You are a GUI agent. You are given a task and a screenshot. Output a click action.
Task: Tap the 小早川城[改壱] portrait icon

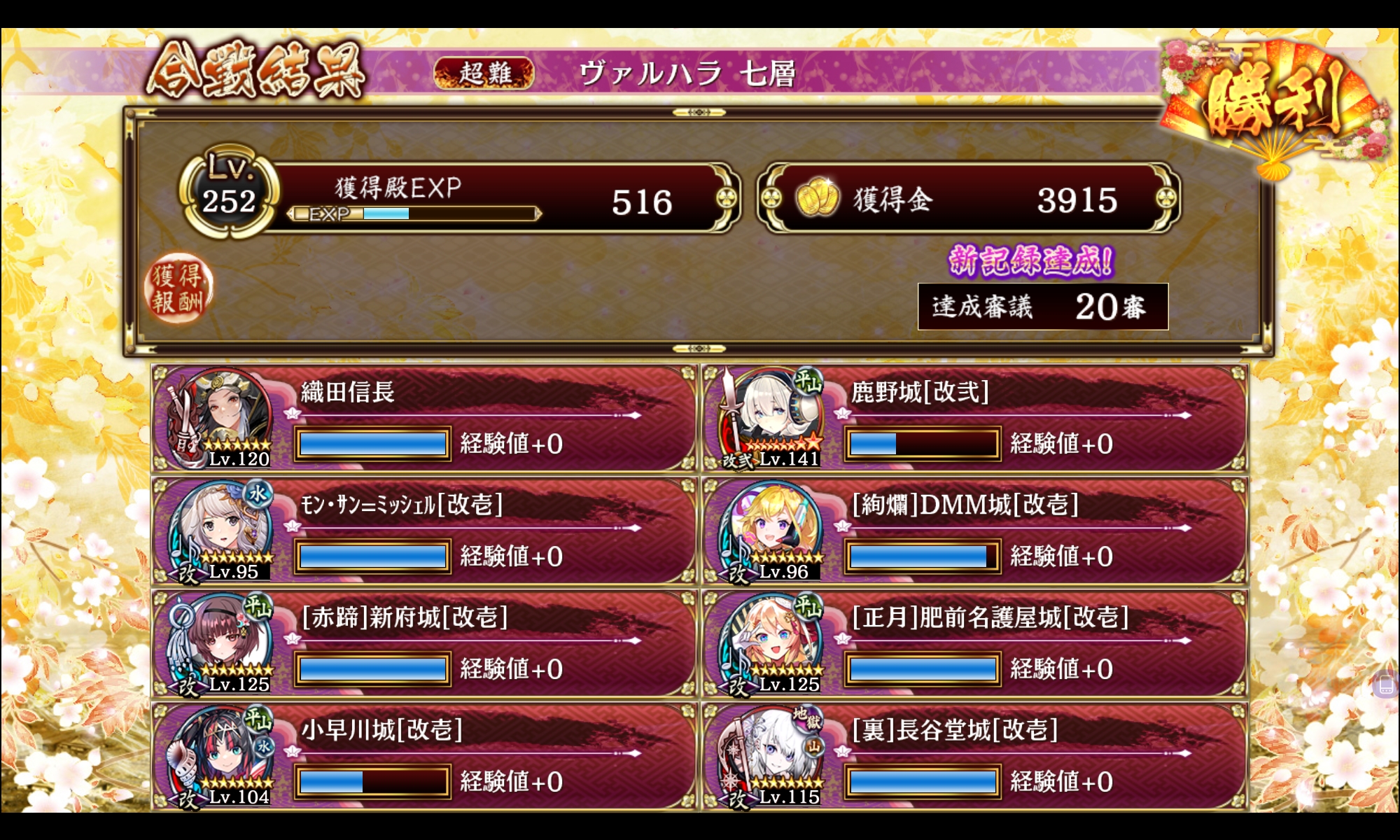pyautogui.click(x=218, y=756)
